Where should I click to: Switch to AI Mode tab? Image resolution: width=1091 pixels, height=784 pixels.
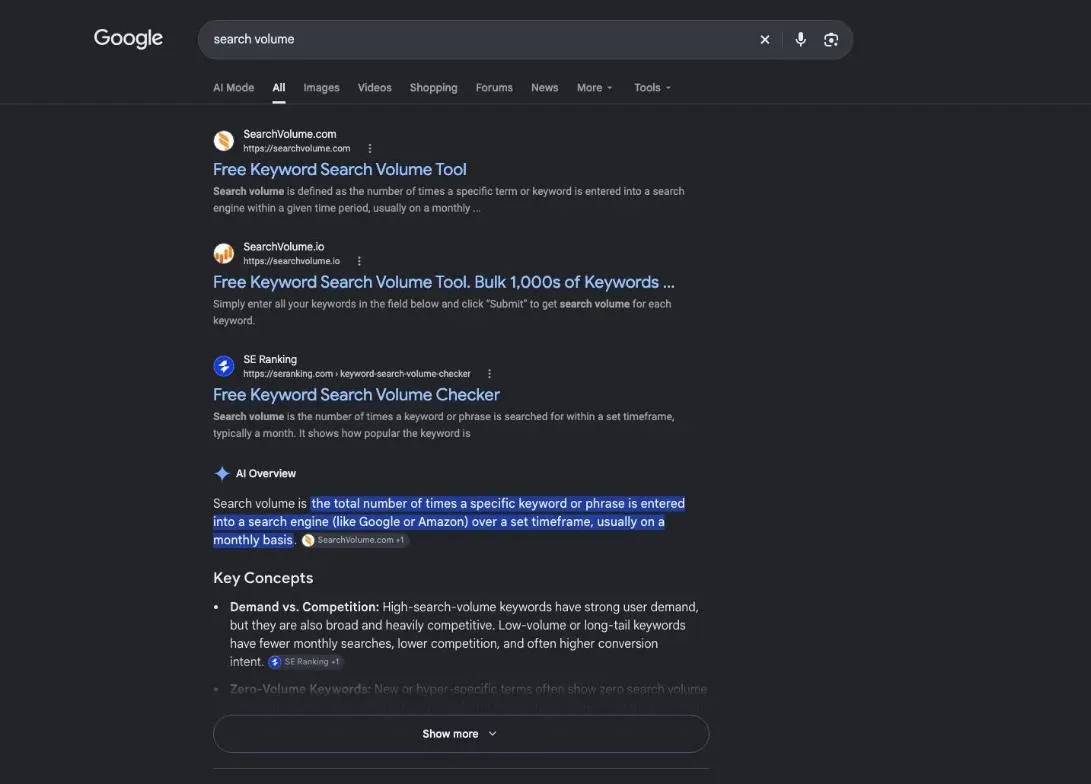point(234,88)
